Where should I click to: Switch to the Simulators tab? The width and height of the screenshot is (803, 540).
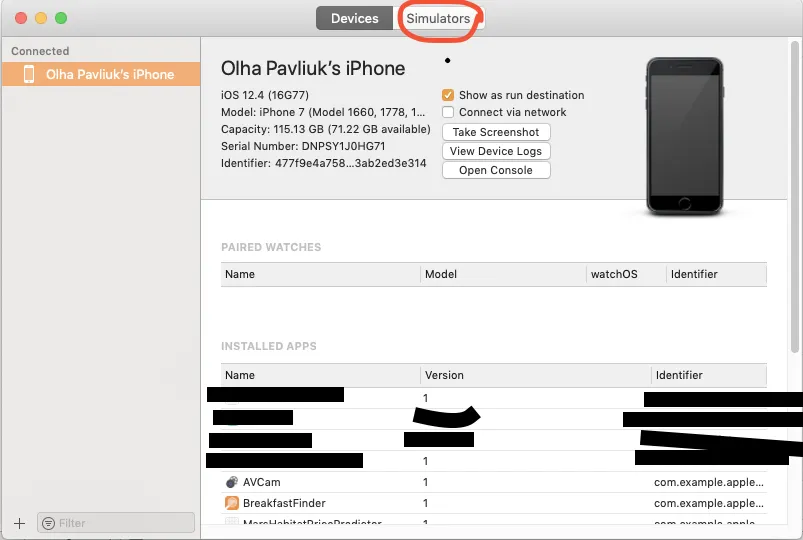(438, 18)
